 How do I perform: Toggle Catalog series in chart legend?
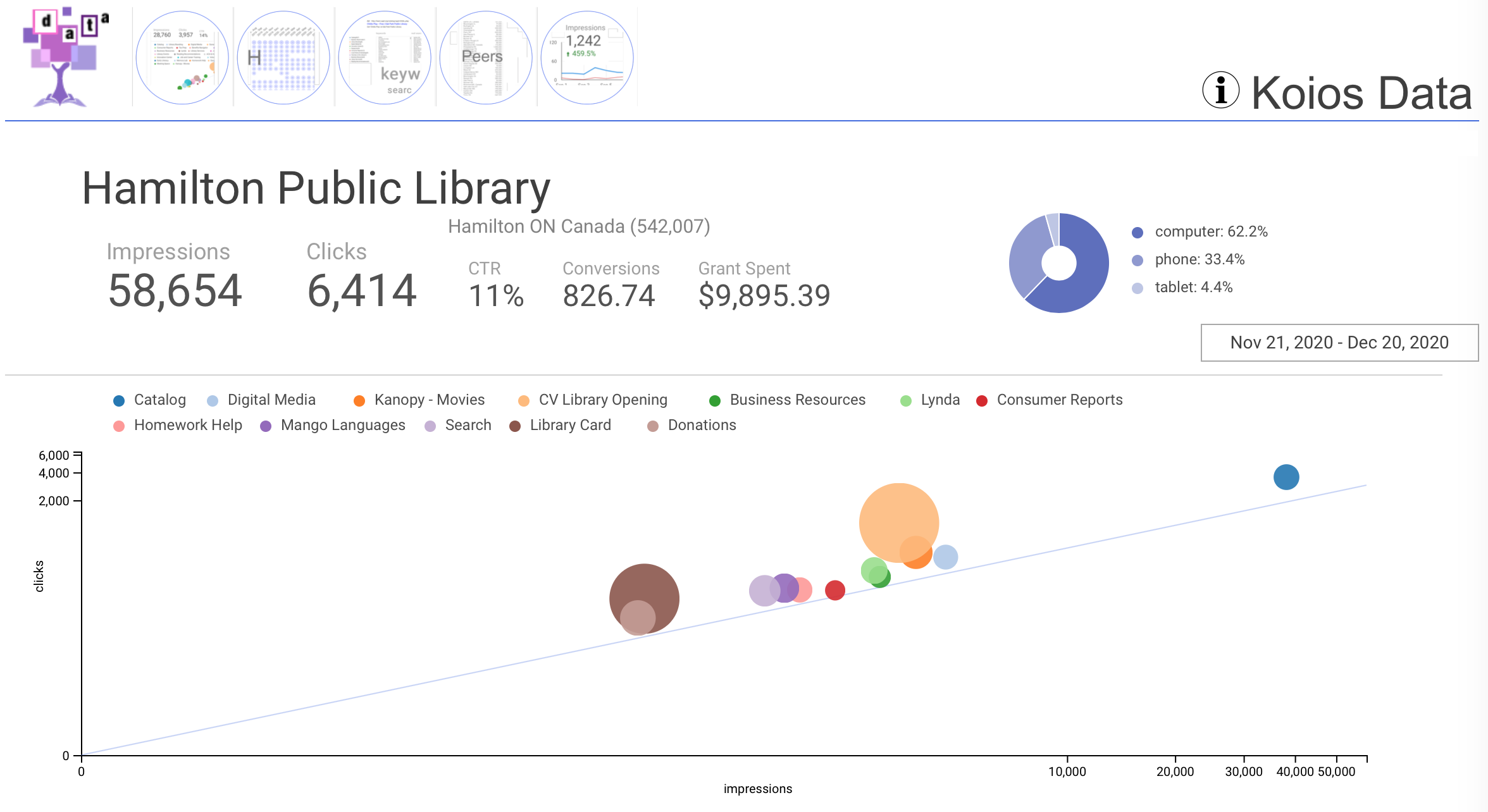(x=159, y=400)
